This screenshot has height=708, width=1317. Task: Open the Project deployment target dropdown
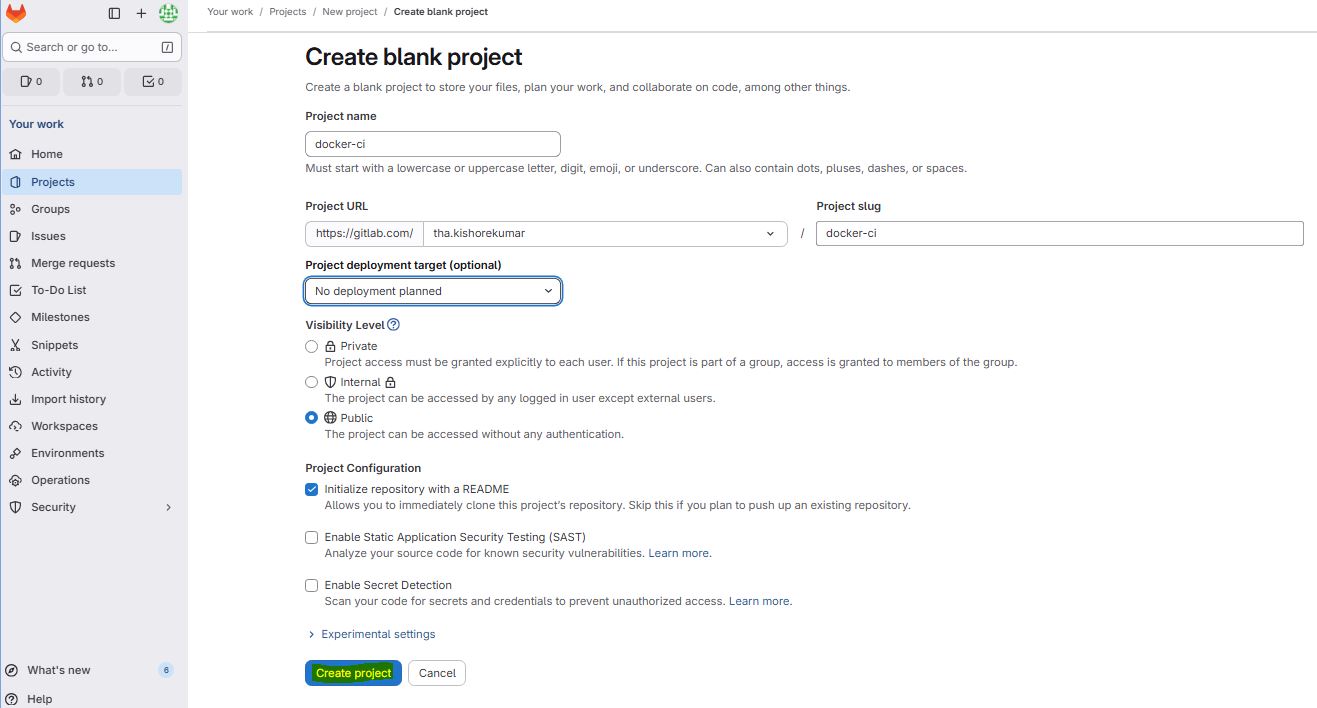pos(433,291)
